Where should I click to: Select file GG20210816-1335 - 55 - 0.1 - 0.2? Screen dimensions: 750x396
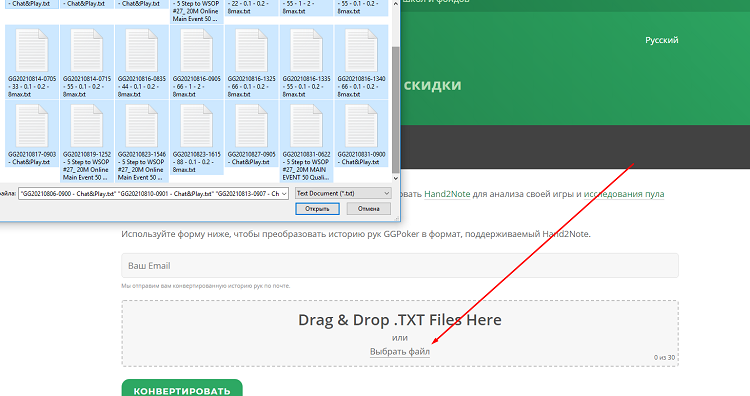click(307, 62)
